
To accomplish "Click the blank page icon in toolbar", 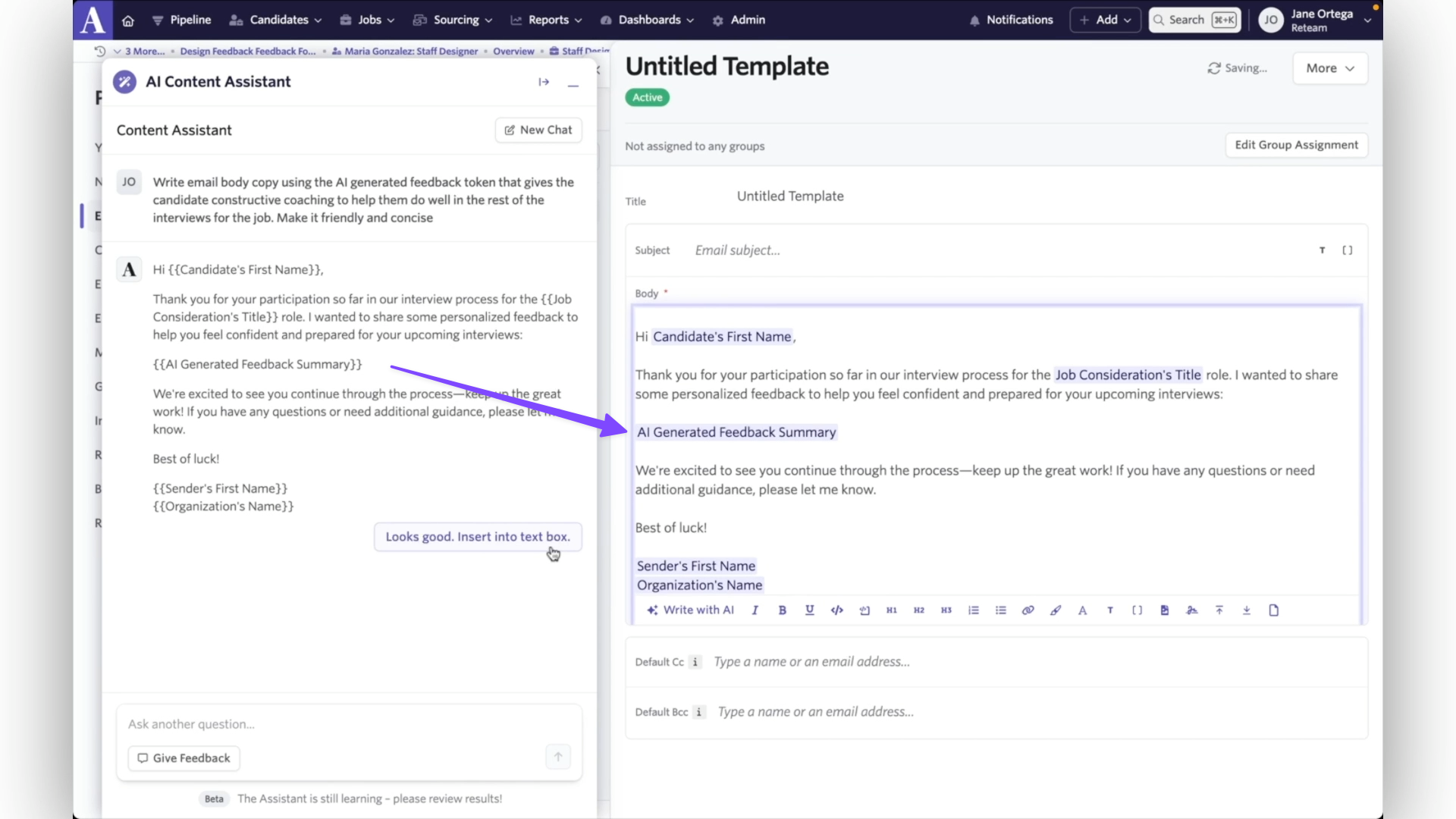I will pos(1274,610).
